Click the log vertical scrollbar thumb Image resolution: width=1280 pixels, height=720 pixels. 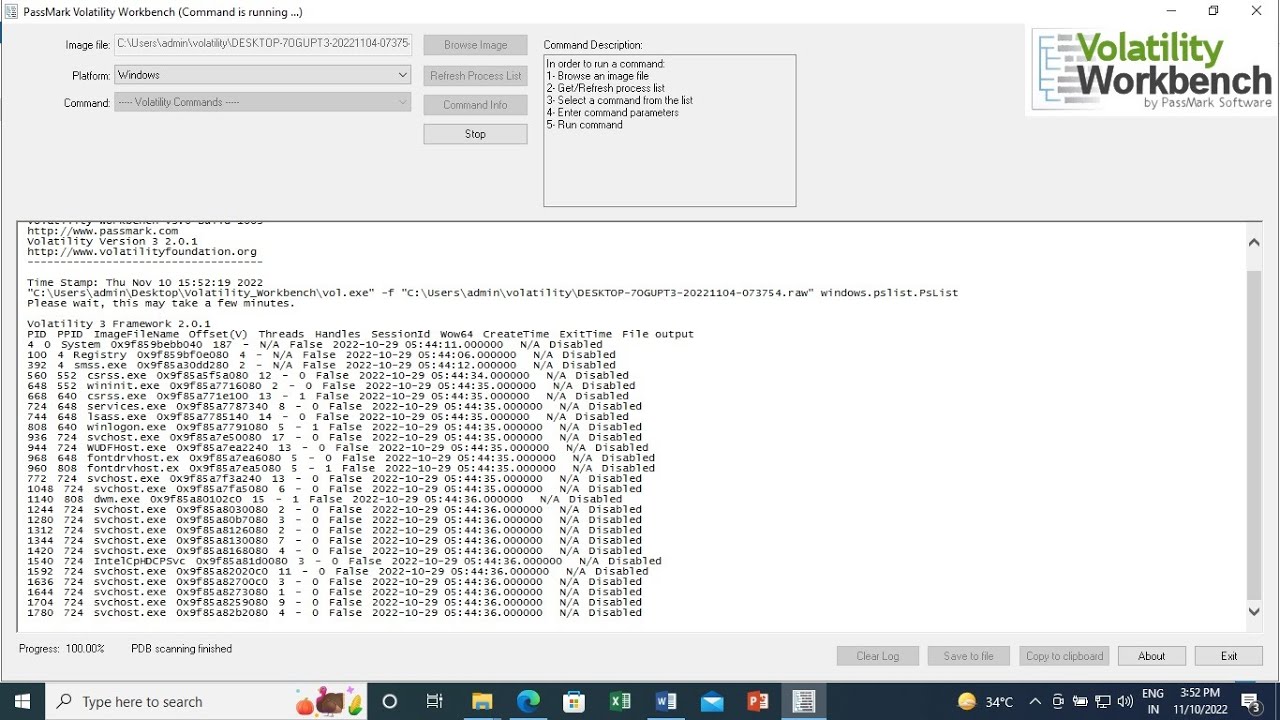tap(1254, 435)
